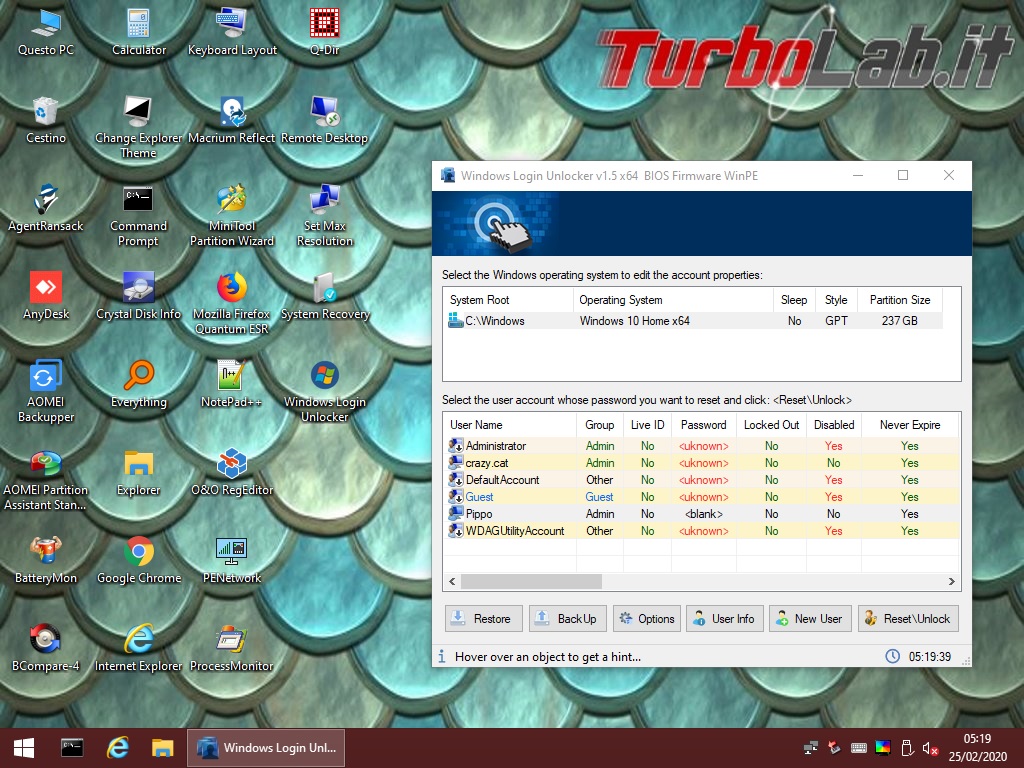Screen dimensions: 1024x768
Task: Click Windows Login Unlocker taskbar button
Action: tap(266, 748)
